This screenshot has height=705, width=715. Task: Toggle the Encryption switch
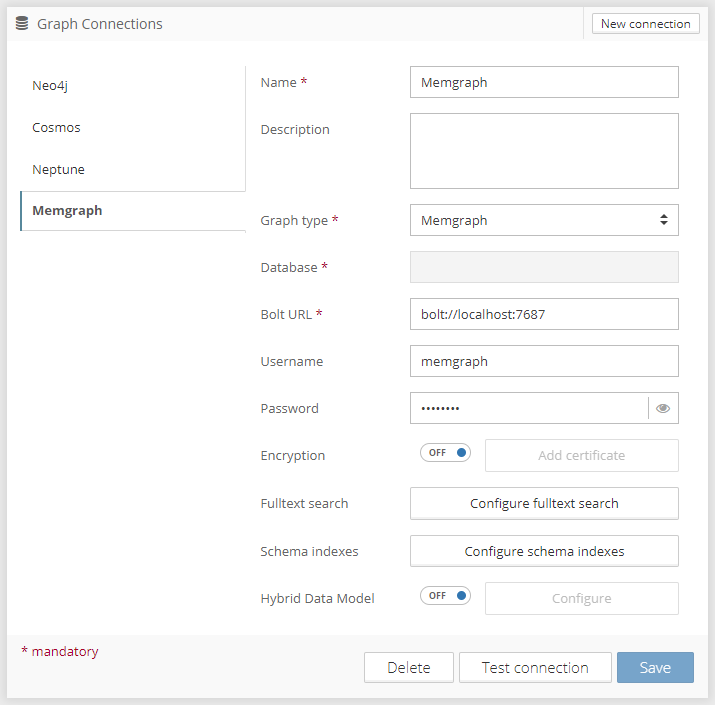[445, 453]
